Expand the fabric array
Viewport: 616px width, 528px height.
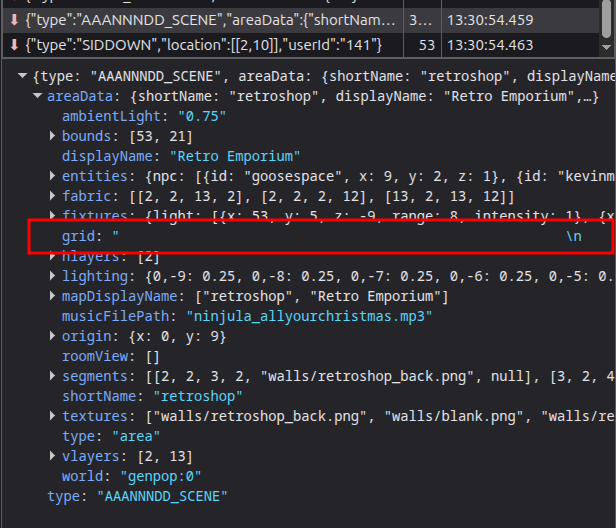53,196
